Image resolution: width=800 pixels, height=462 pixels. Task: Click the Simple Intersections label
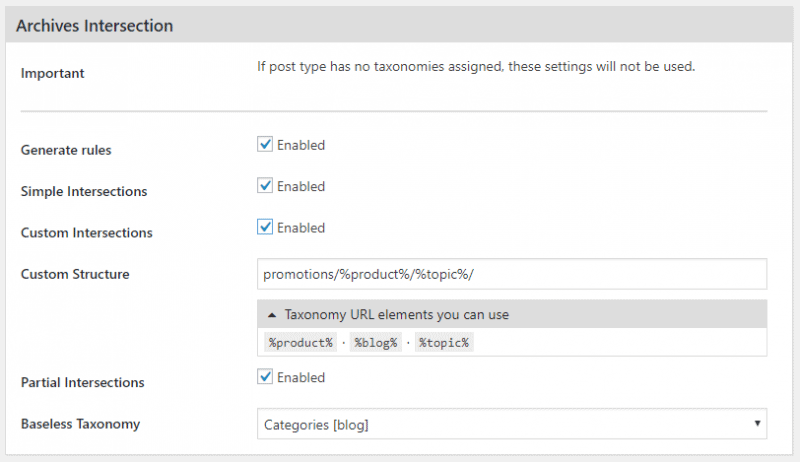tap(84, 191)
